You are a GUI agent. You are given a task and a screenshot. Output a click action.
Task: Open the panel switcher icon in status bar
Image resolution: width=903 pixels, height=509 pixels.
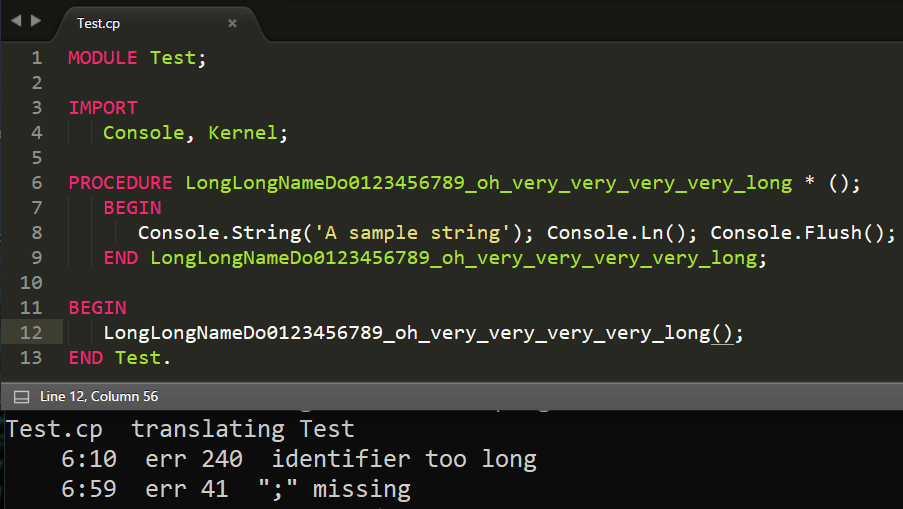(x=21, y=397)
